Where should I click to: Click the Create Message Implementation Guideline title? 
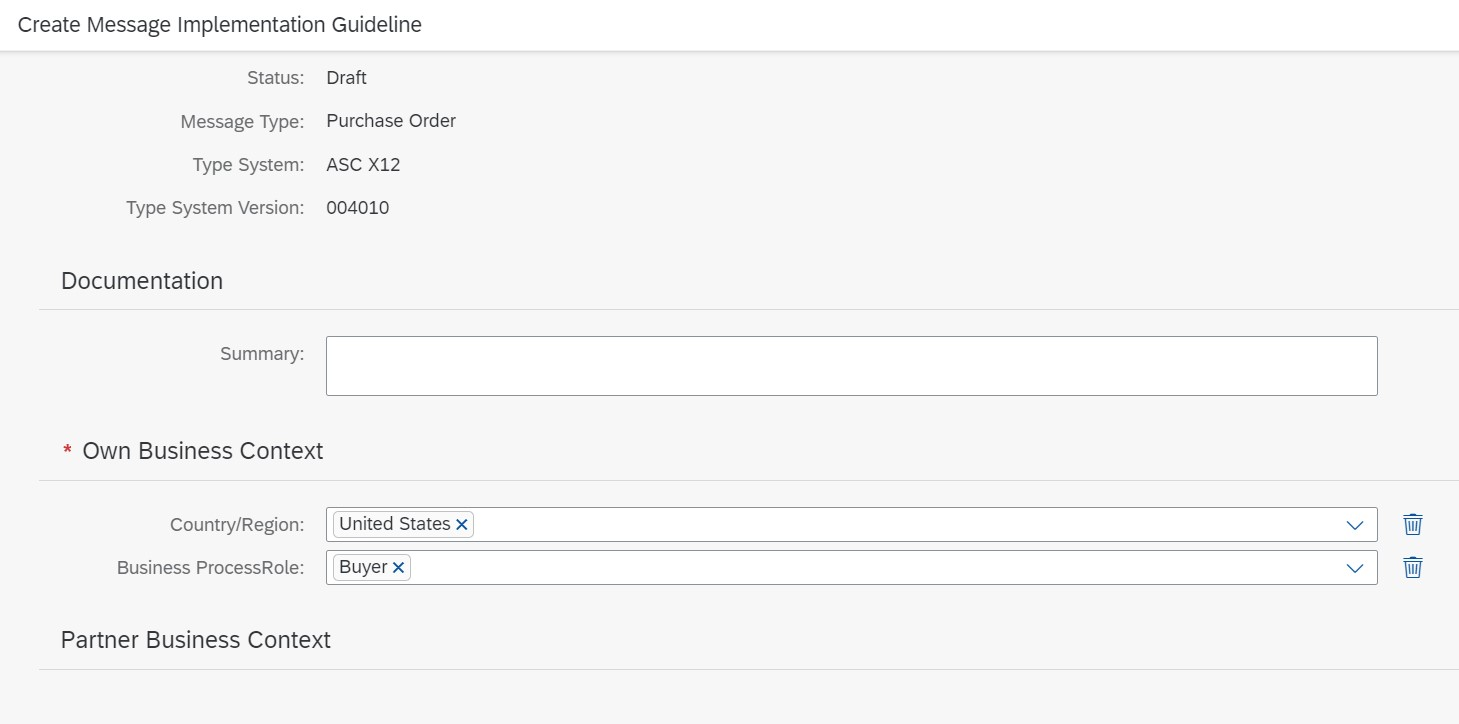pyautogui.click(x=220, y=25)
